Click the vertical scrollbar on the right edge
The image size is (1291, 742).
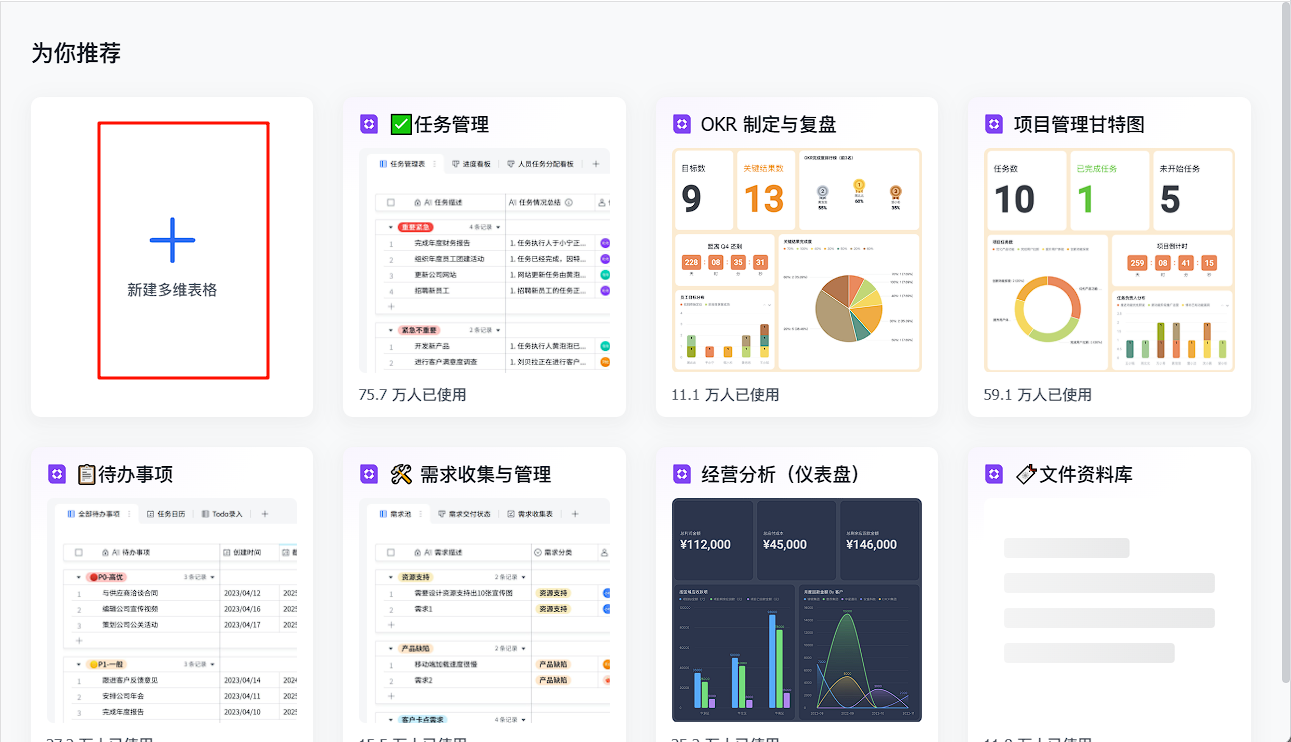(x=1284, y=300)
